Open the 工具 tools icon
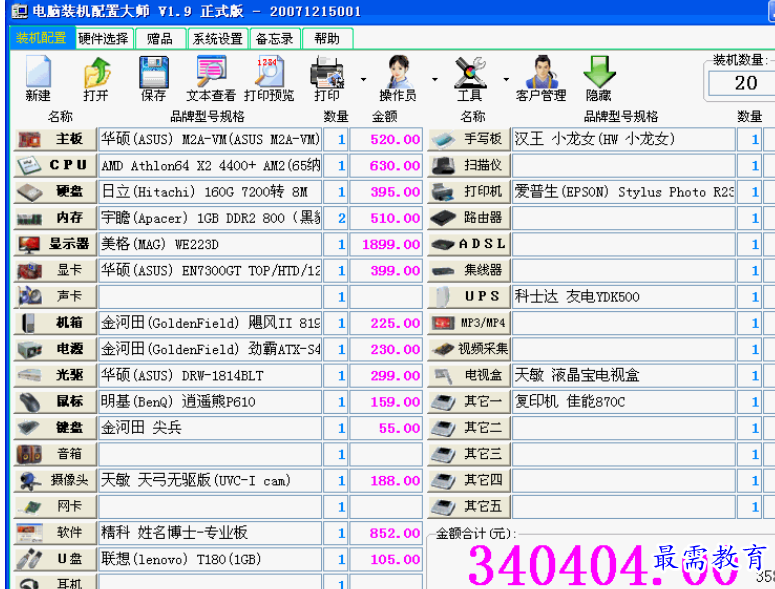Screen dimensions: 775x589 click(470, 78)
